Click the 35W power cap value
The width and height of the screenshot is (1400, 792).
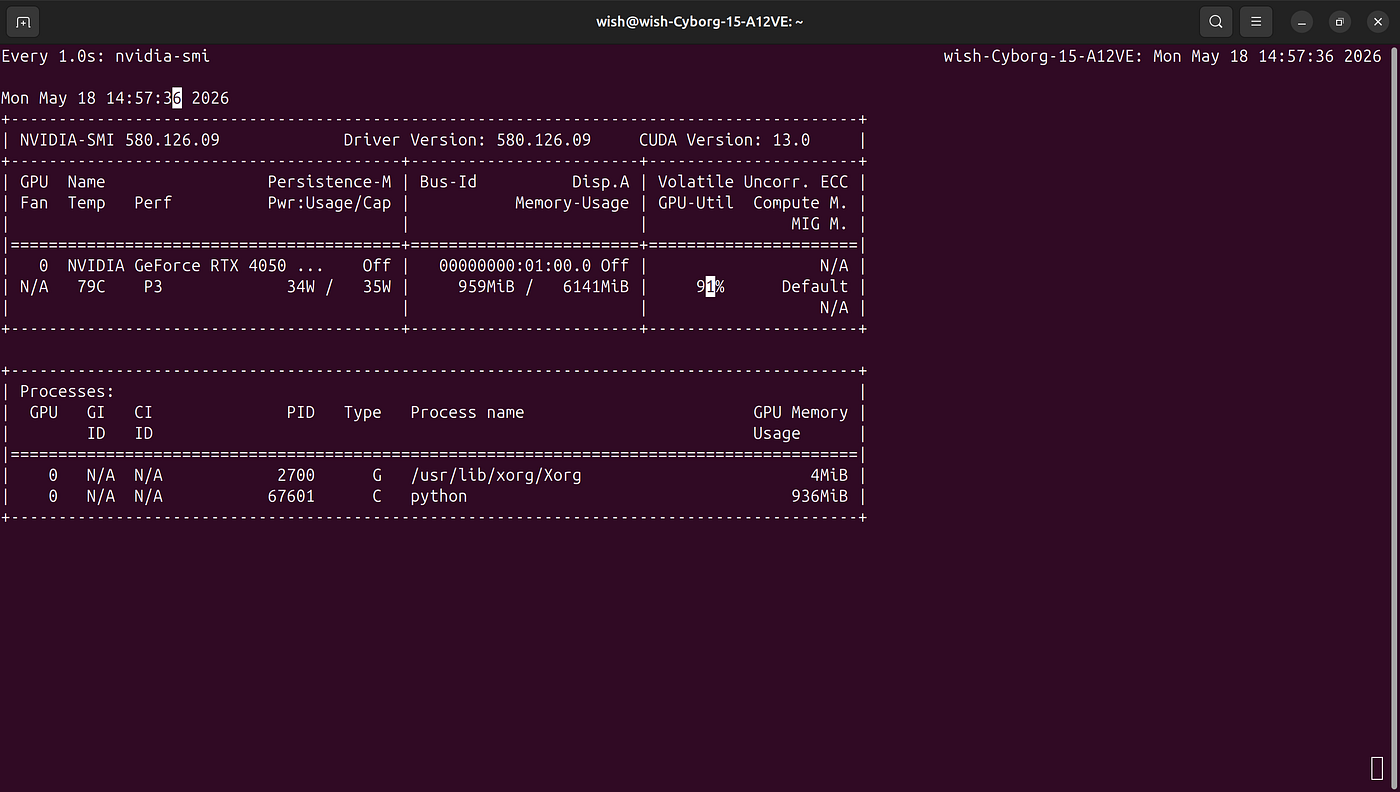[x=377, y=287]
